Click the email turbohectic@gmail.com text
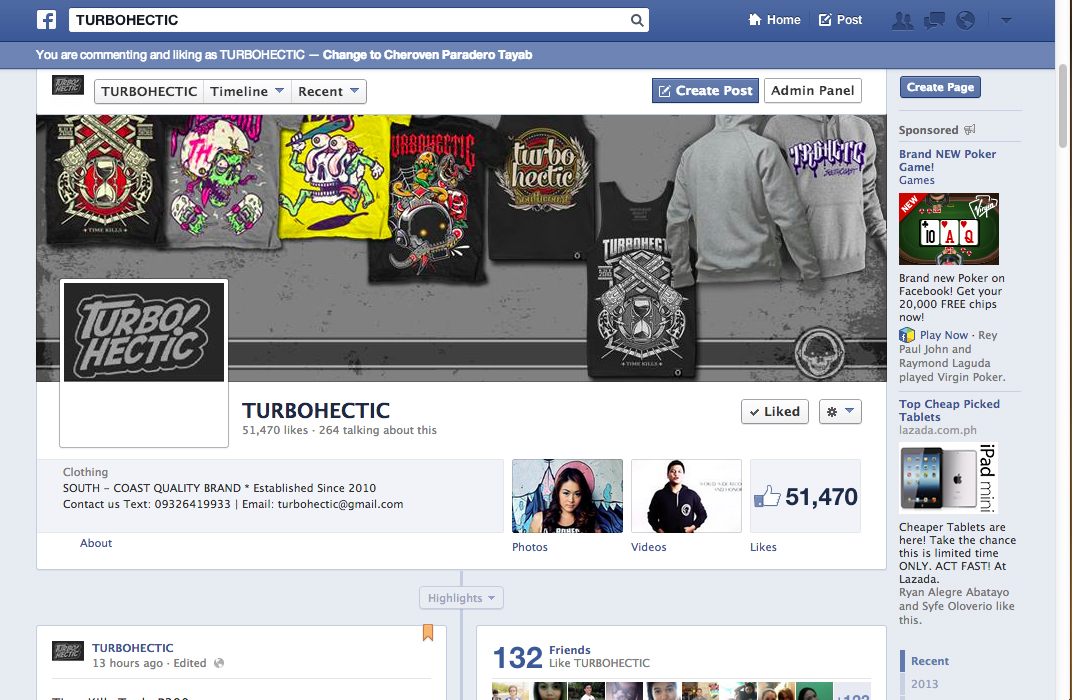Viewport: 1072px width, 700px height. pyautogui.click(x=340, y=504)
